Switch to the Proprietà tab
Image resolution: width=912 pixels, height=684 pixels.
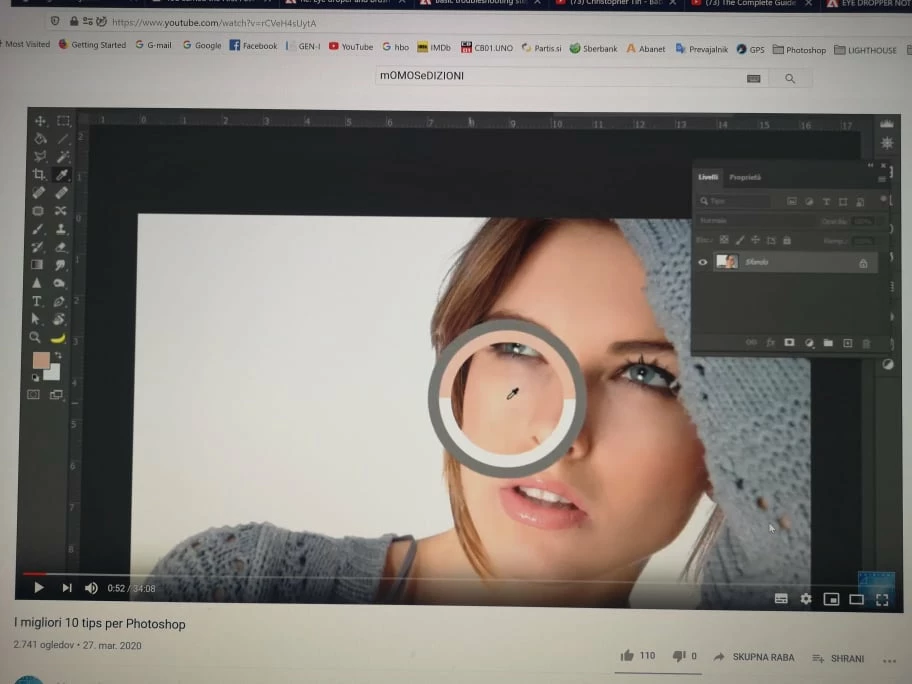(745, 177)
